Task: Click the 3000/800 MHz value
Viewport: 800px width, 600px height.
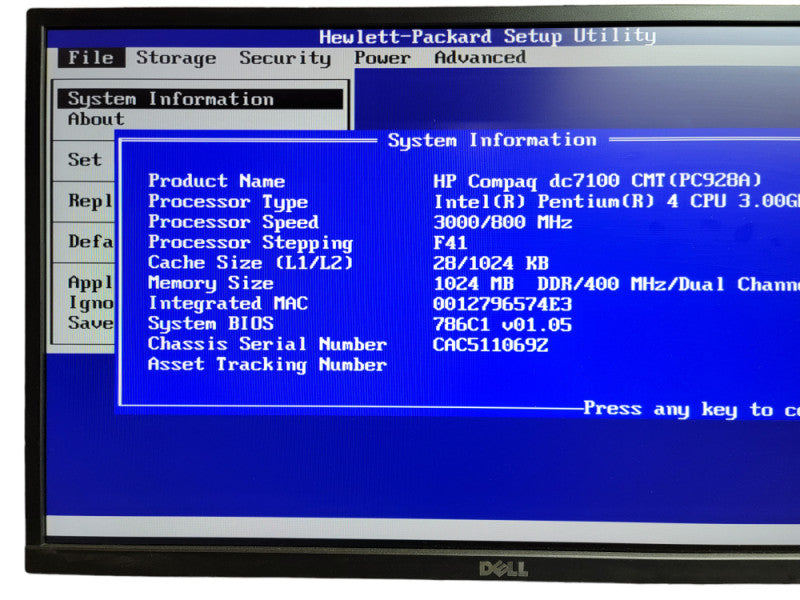Action: [503, 222]
